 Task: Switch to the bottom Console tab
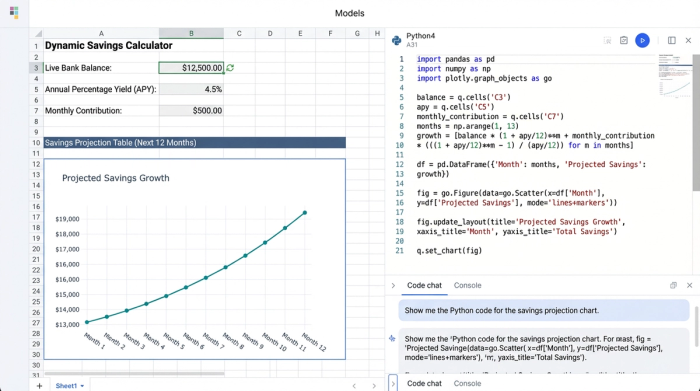467,383
